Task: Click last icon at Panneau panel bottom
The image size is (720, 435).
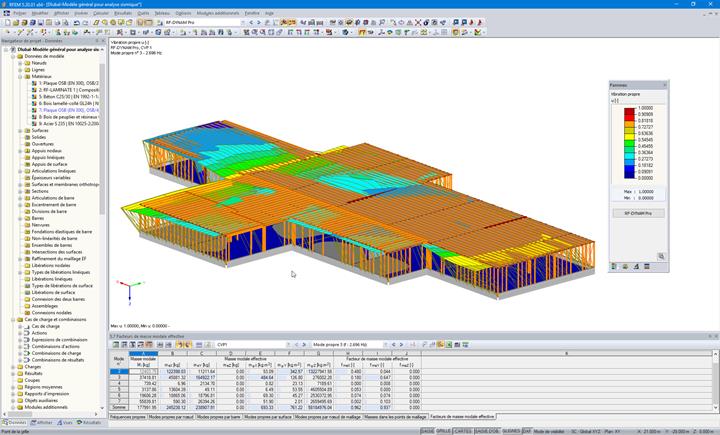Action: (647, 266)
